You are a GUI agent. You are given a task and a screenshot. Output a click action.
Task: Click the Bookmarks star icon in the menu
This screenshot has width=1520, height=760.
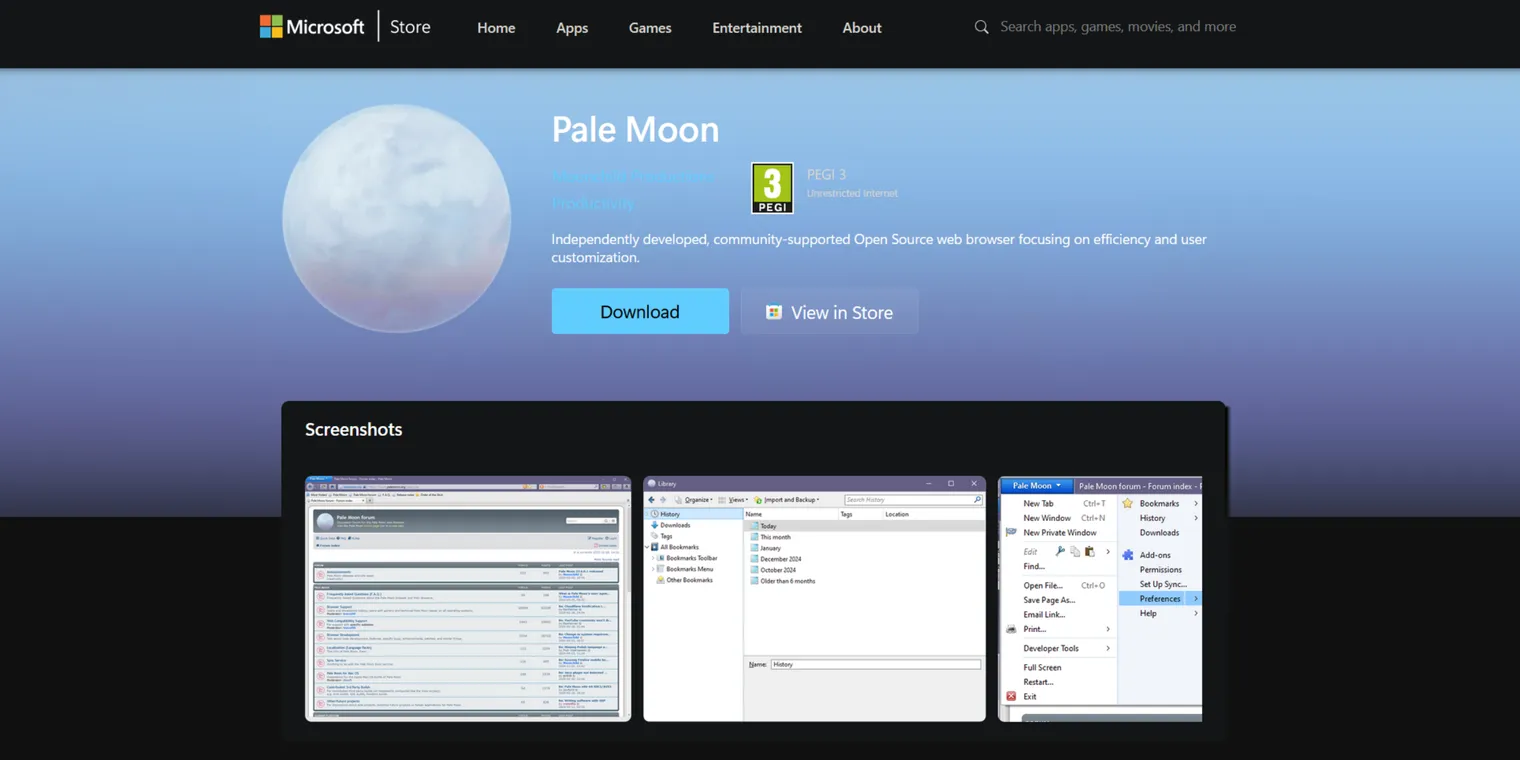1127,503
